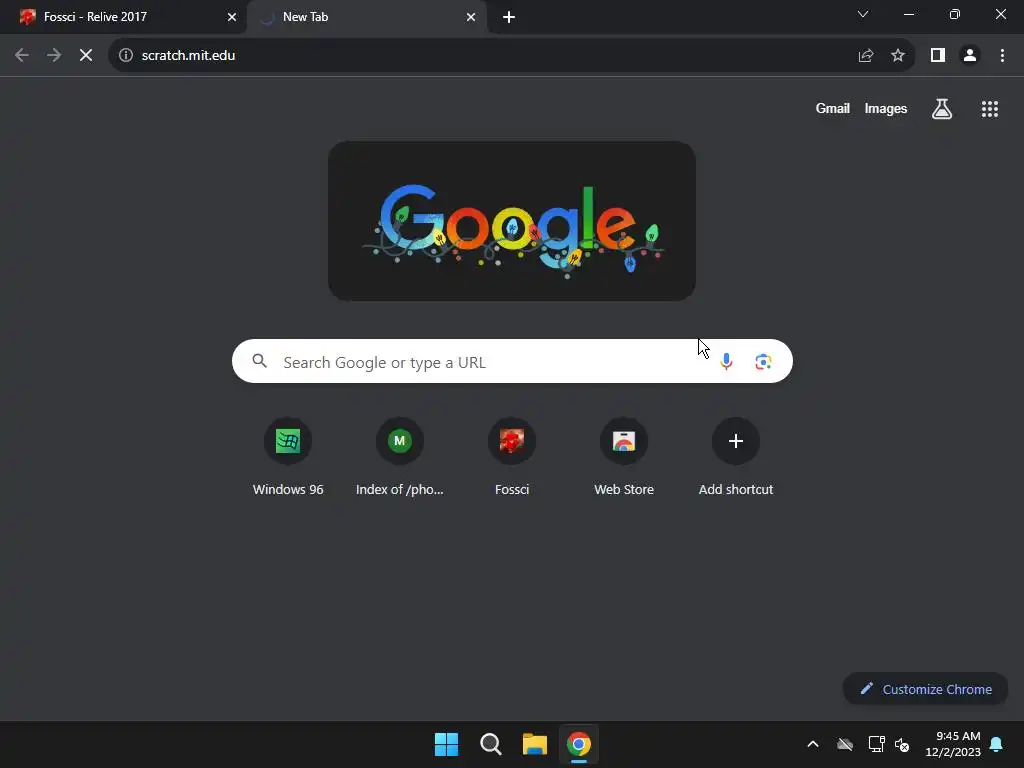Image resolution: width=1024 pixels, height=768 pixels.
Task: Switch to Fossci - Relive 2017 tab
Action: 123,17
